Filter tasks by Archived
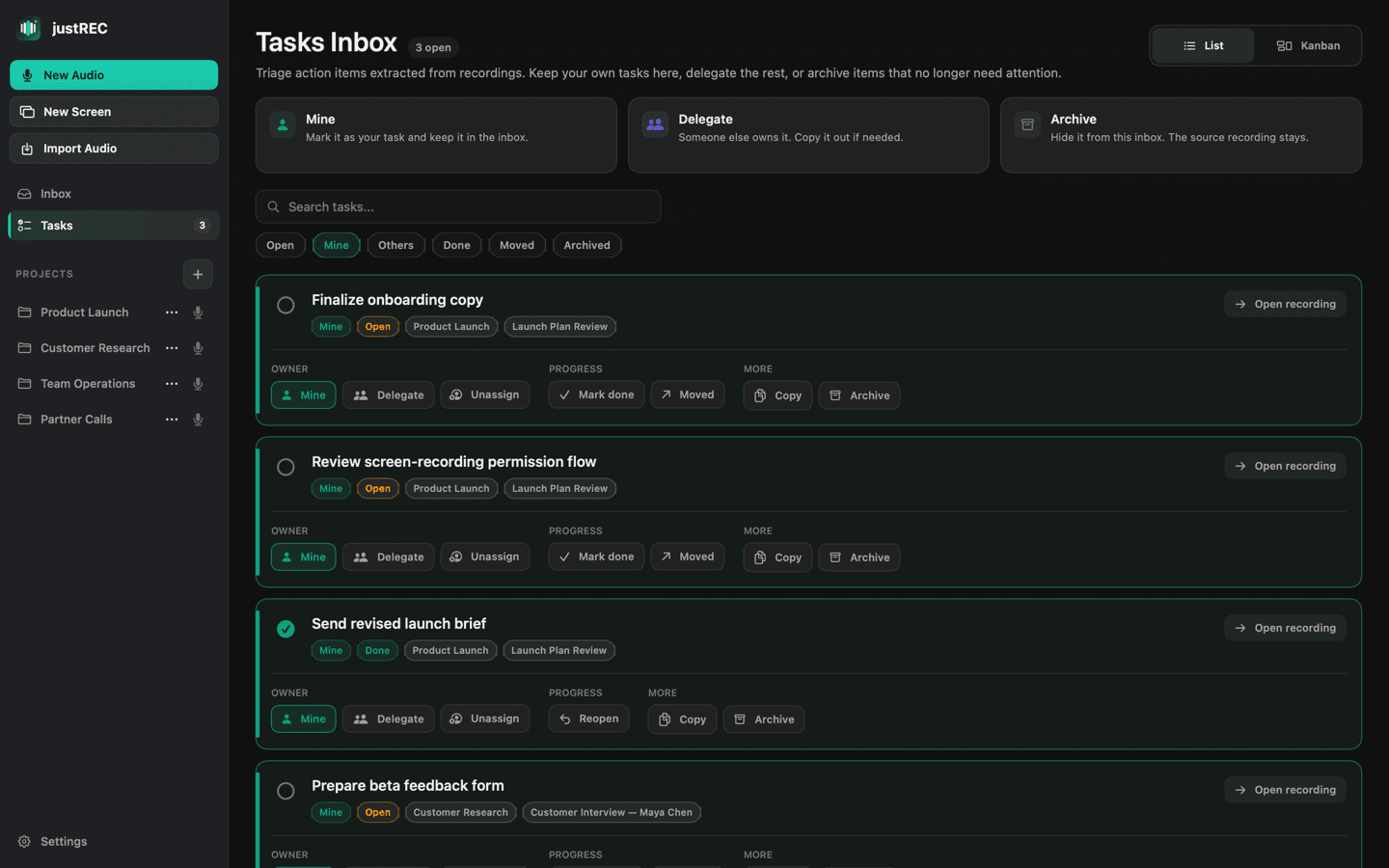 pyautogui.click(x=586, y=245)
